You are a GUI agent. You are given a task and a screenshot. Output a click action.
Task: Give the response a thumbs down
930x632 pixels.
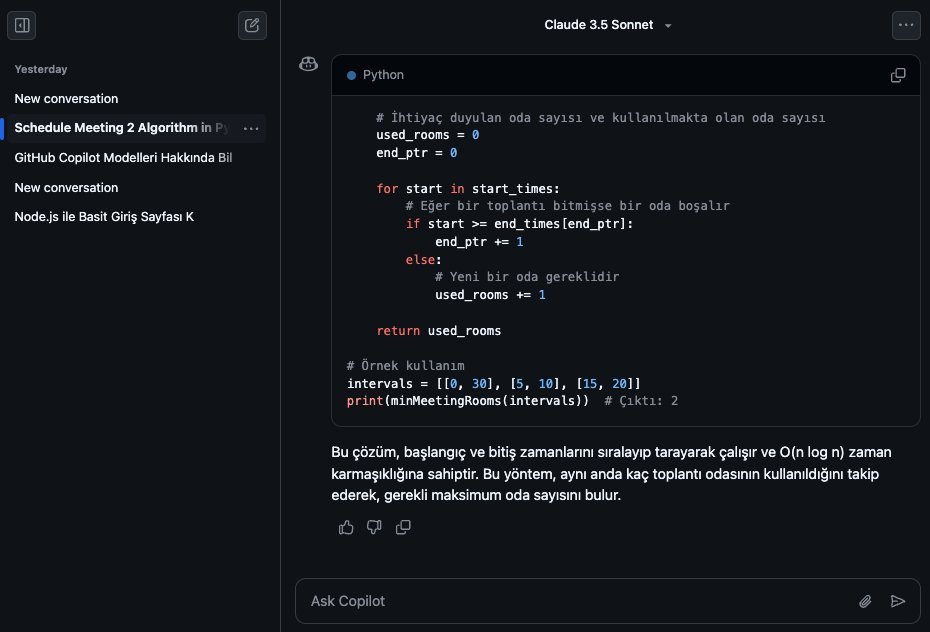pyautogui.click(x=374, y=527)
